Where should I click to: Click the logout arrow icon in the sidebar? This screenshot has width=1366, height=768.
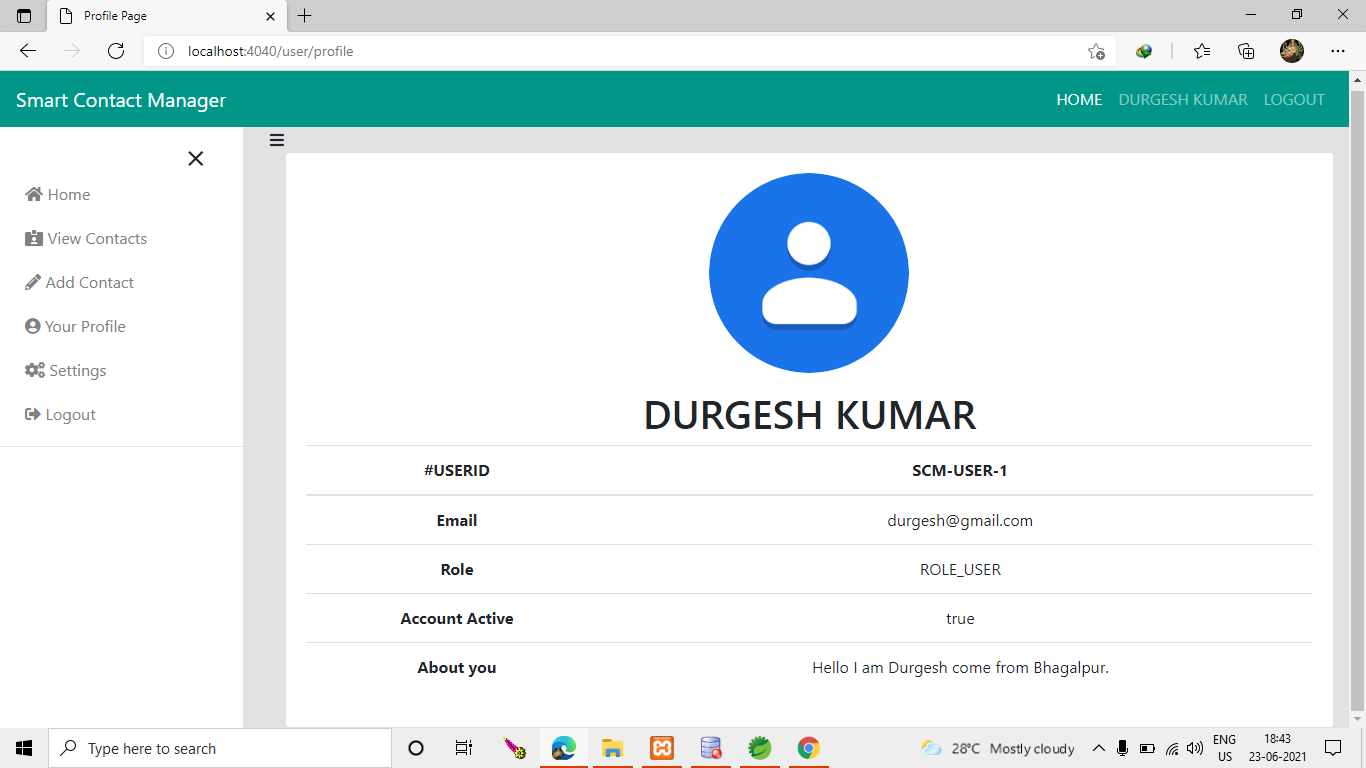tap(33, 414)
